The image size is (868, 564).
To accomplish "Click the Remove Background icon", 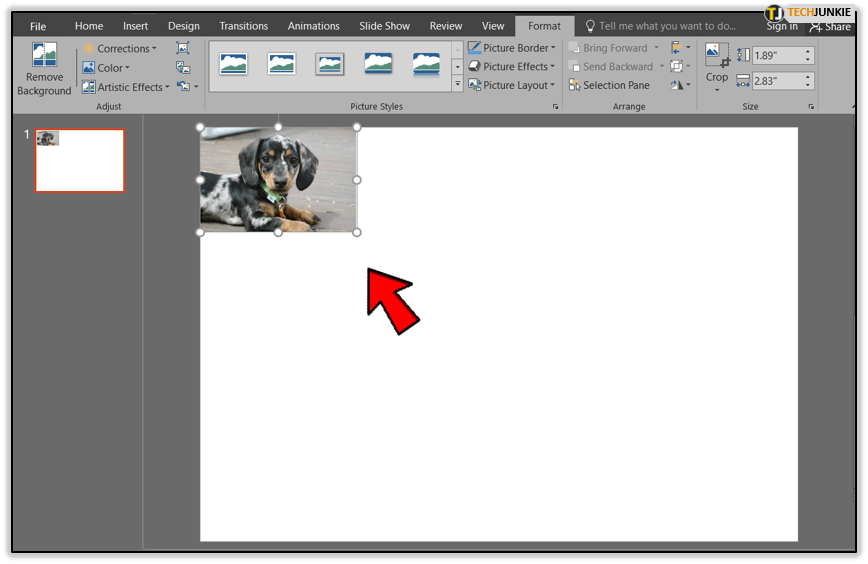I will coord(44,55).
